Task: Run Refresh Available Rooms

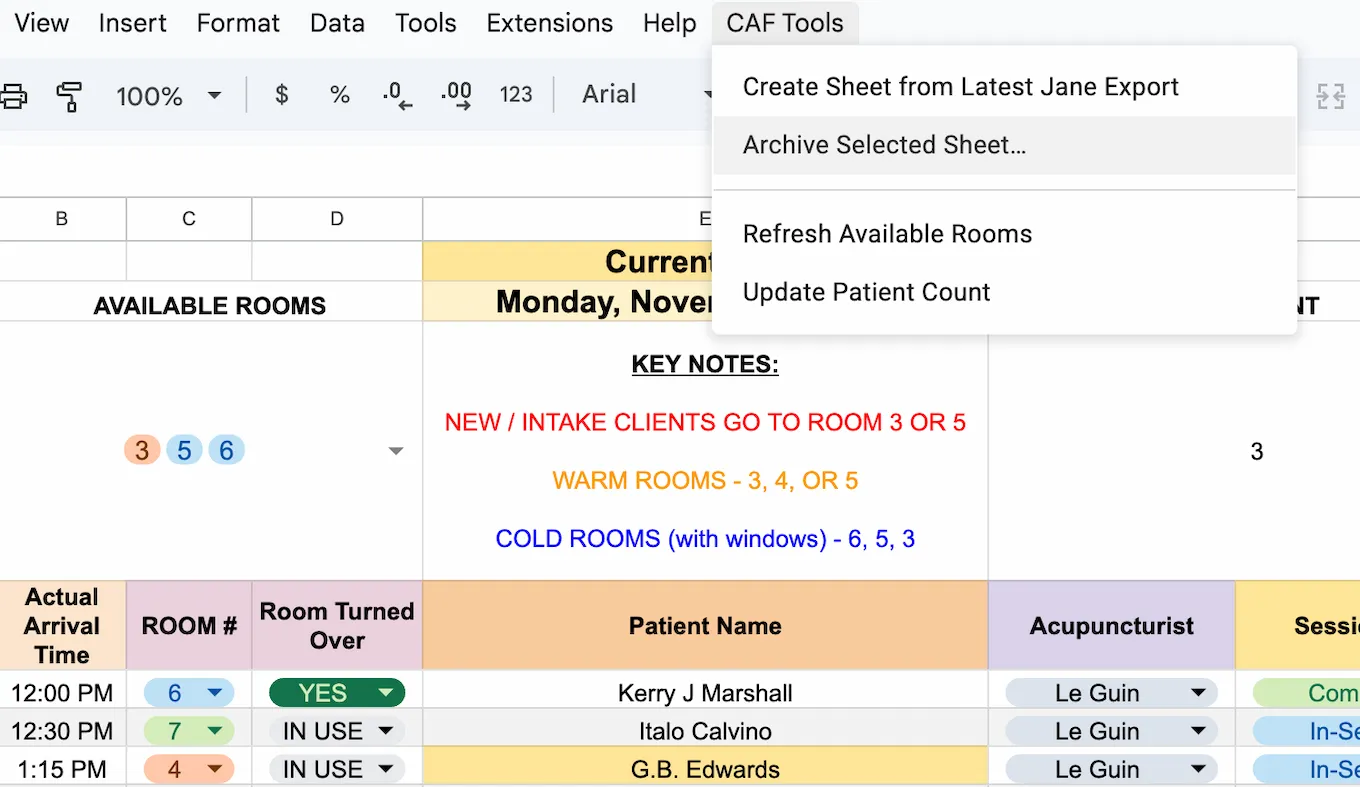Action: (x=887, y=233)
